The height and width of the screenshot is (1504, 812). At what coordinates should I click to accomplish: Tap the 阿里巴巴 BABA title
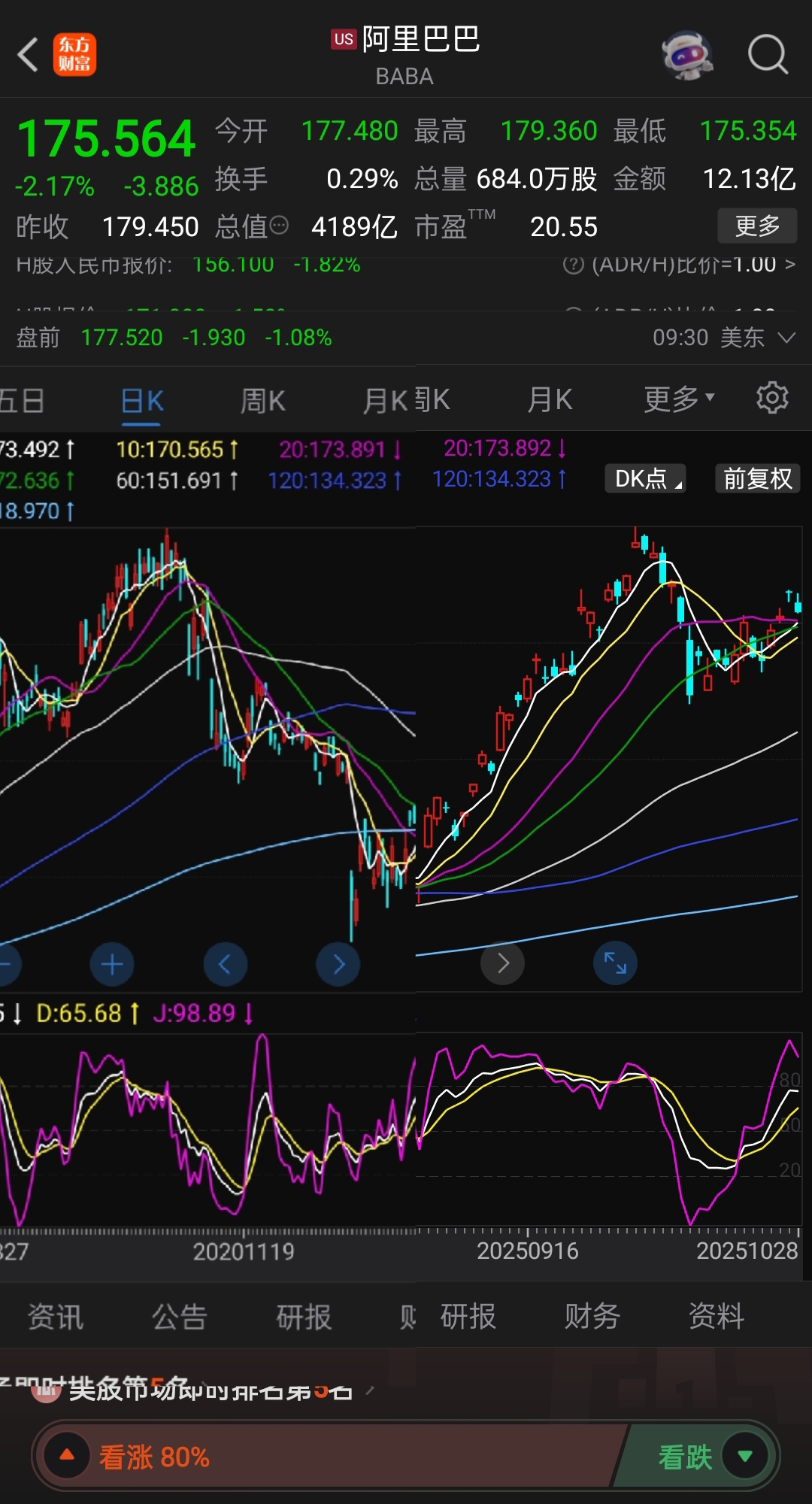point(405,54)
